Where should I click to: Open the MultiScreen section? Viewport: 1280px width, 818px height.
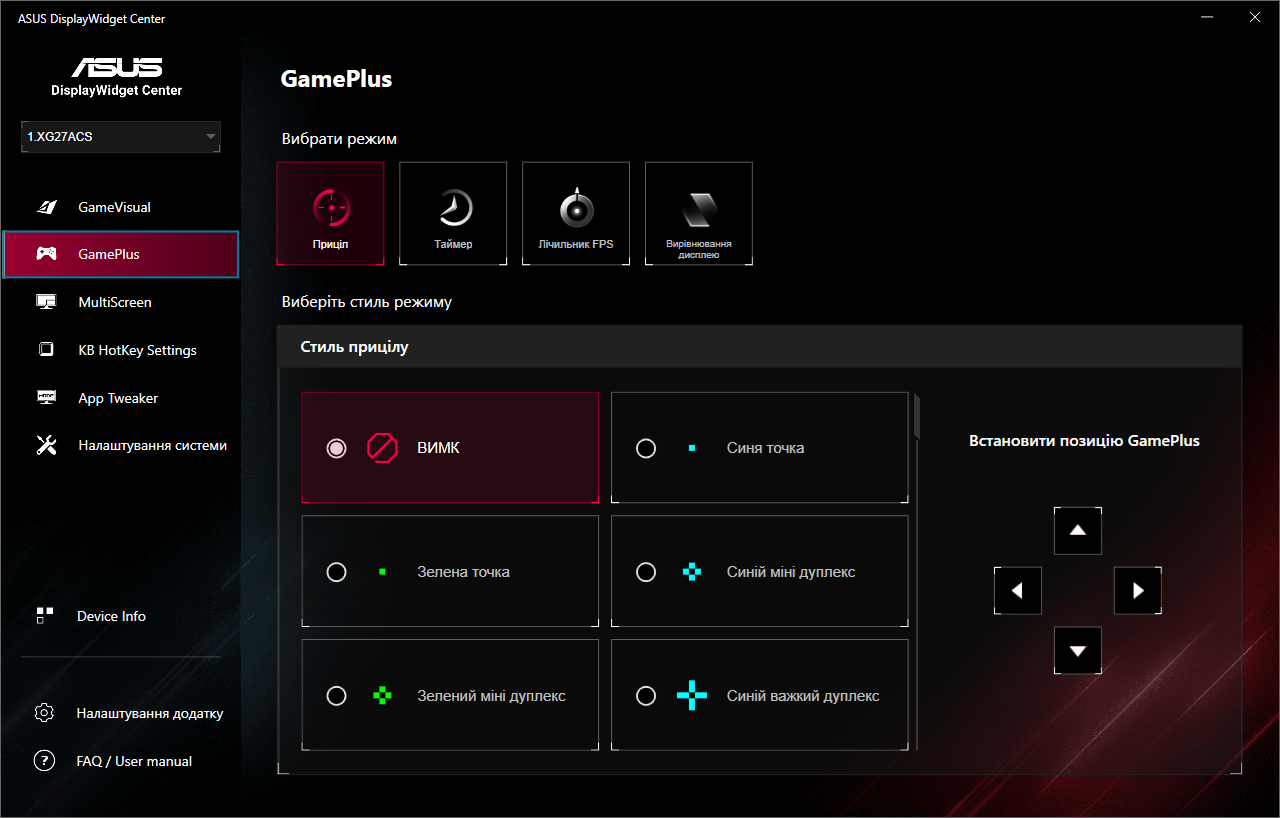120,302
